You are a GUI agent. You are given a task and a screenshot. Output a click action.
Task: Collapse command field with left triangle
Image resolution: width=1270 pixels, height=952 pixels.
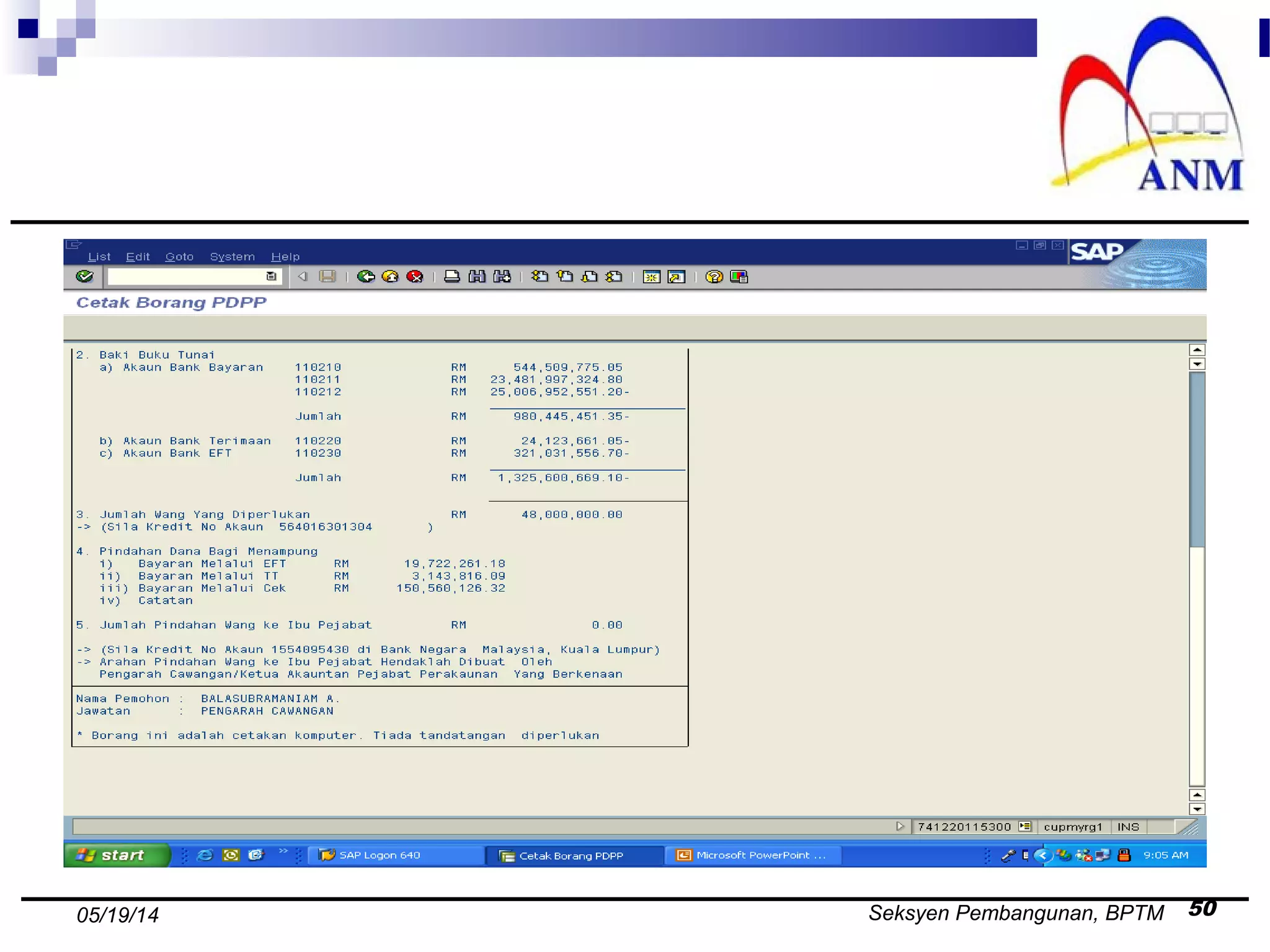click(303, 276)
